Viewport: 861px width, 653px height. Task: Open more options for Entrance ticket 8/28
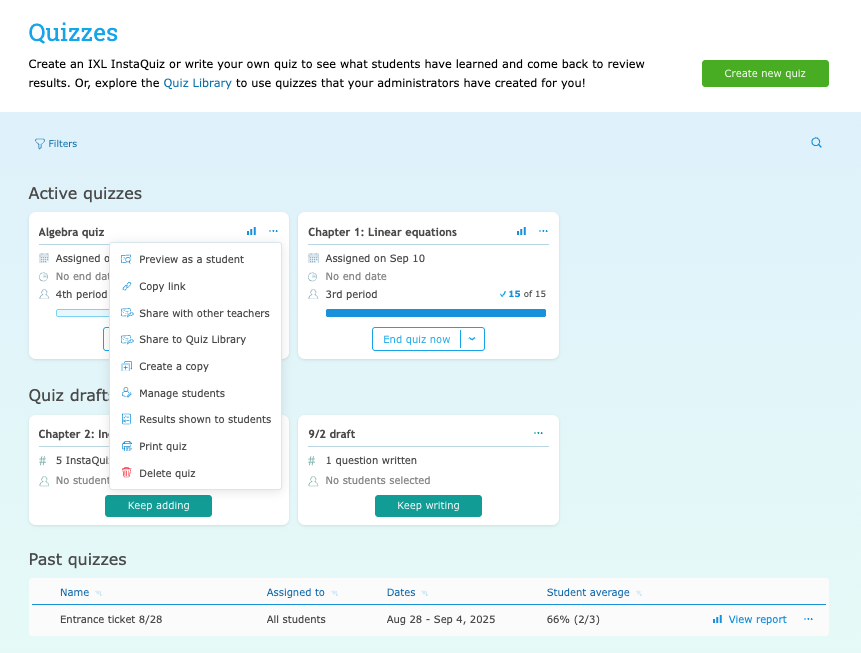(808, 620)
